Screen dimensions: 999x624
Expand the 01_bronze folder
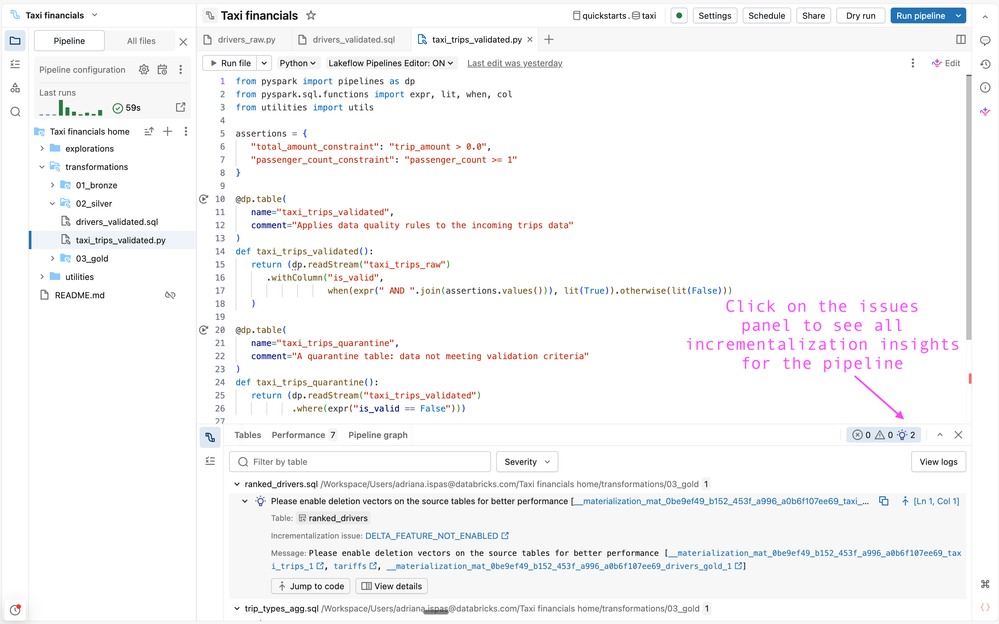[x=52, y=185]
